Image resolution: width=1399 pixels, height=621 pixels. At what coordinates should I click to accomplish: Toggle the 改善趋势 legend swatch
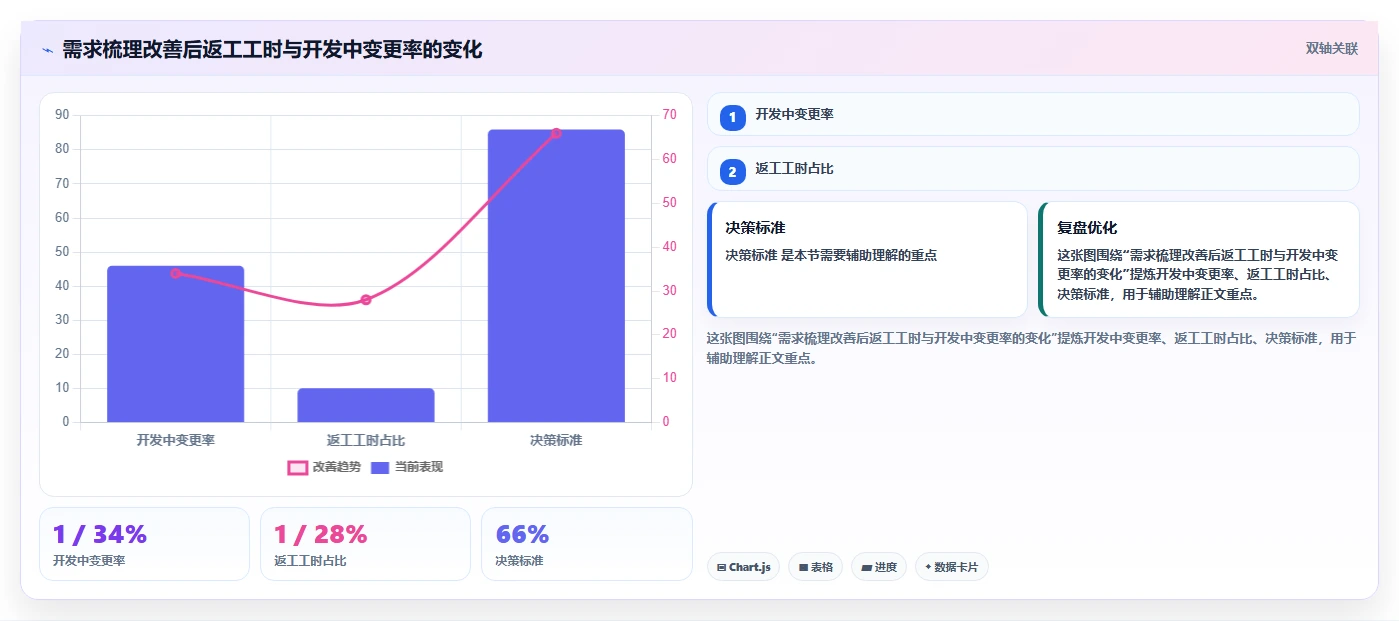click(x=297, y=467)
